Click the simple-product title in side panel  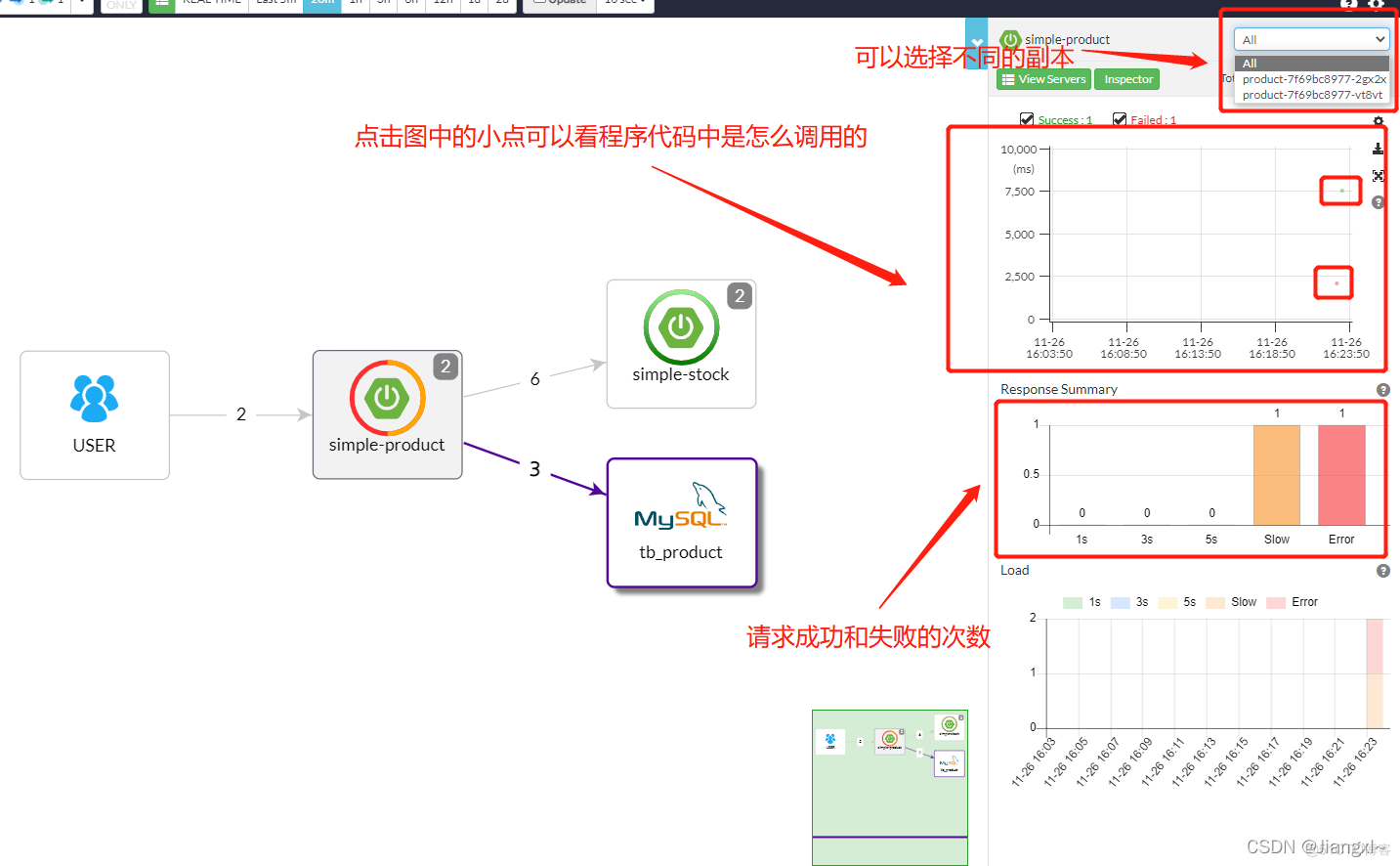pos(1067,39)
